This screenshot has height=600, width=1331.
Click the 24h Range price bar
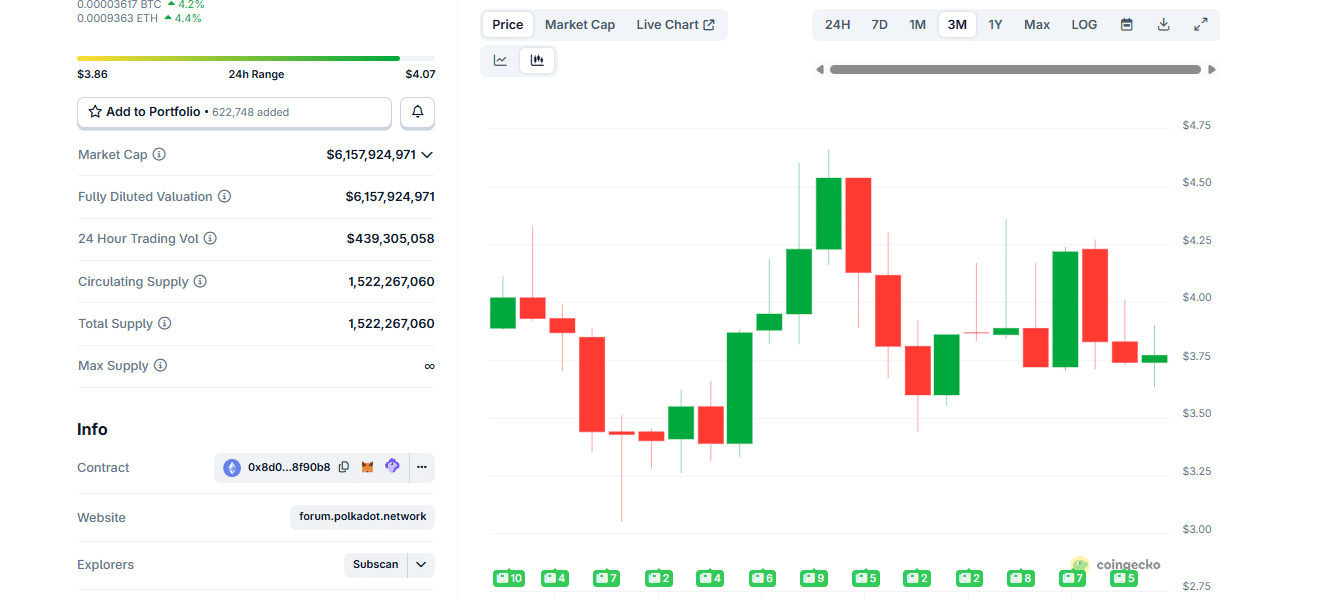(x=256, y=59)
